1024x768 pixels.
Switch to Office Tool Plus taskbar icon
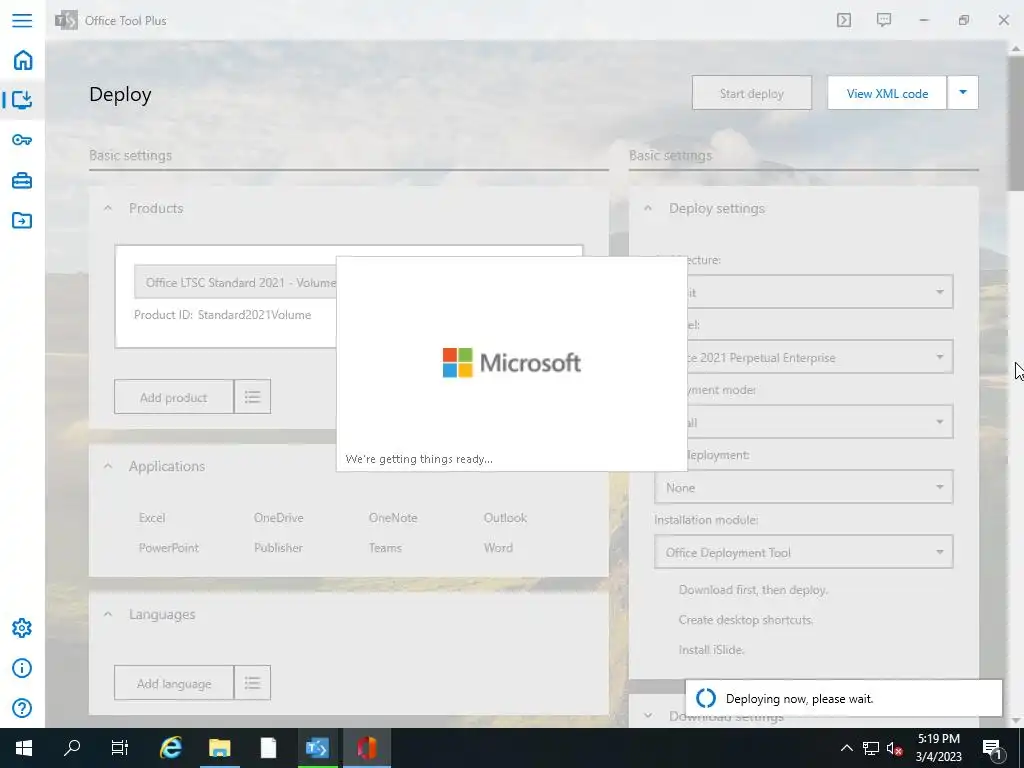pyautogui.click(x=317, y=748)
